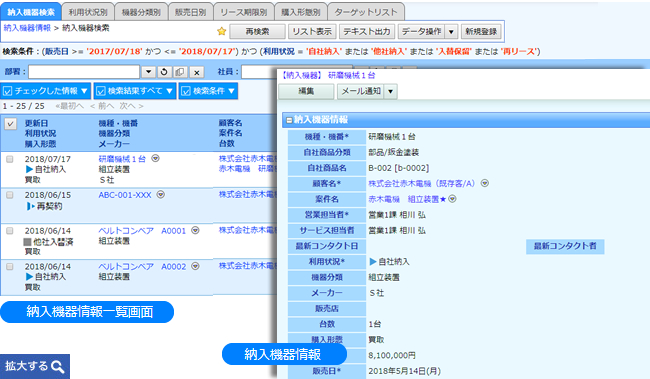Open the チェックした情報 dropdown
The width and height of the screenshot is (650, 379).
(46, 91)
